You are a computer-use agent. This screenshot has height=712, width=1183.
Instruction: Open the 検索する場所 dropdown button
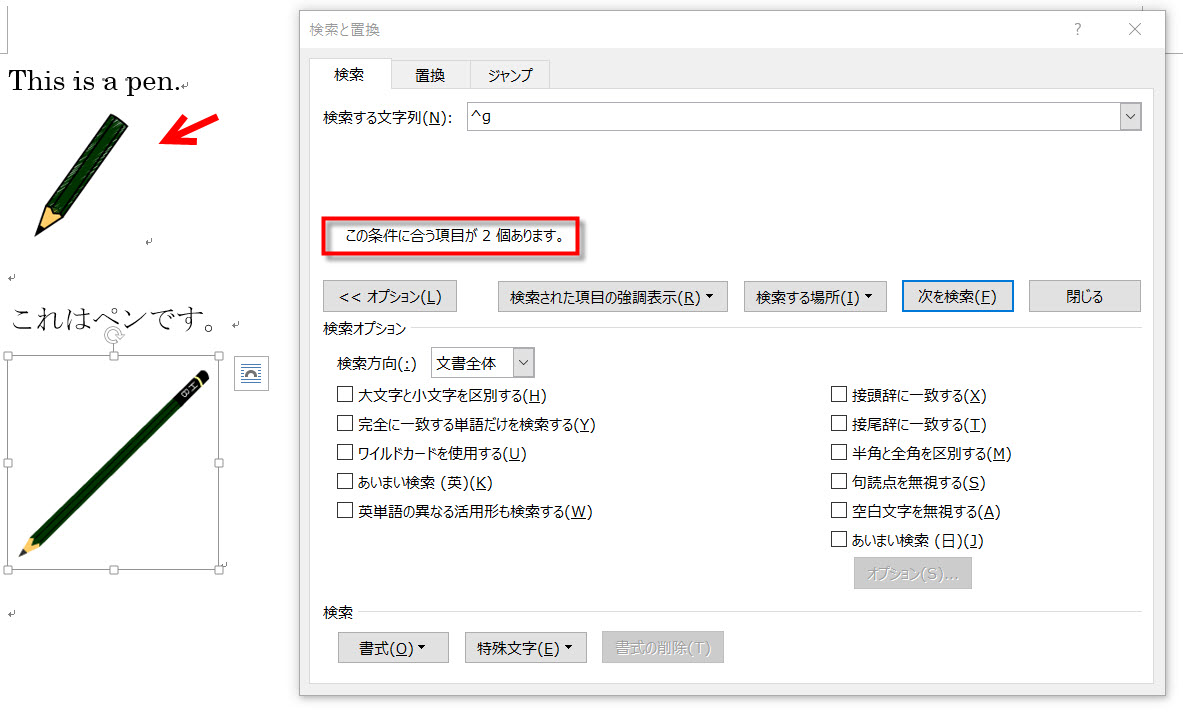click(x=814, y=297)
